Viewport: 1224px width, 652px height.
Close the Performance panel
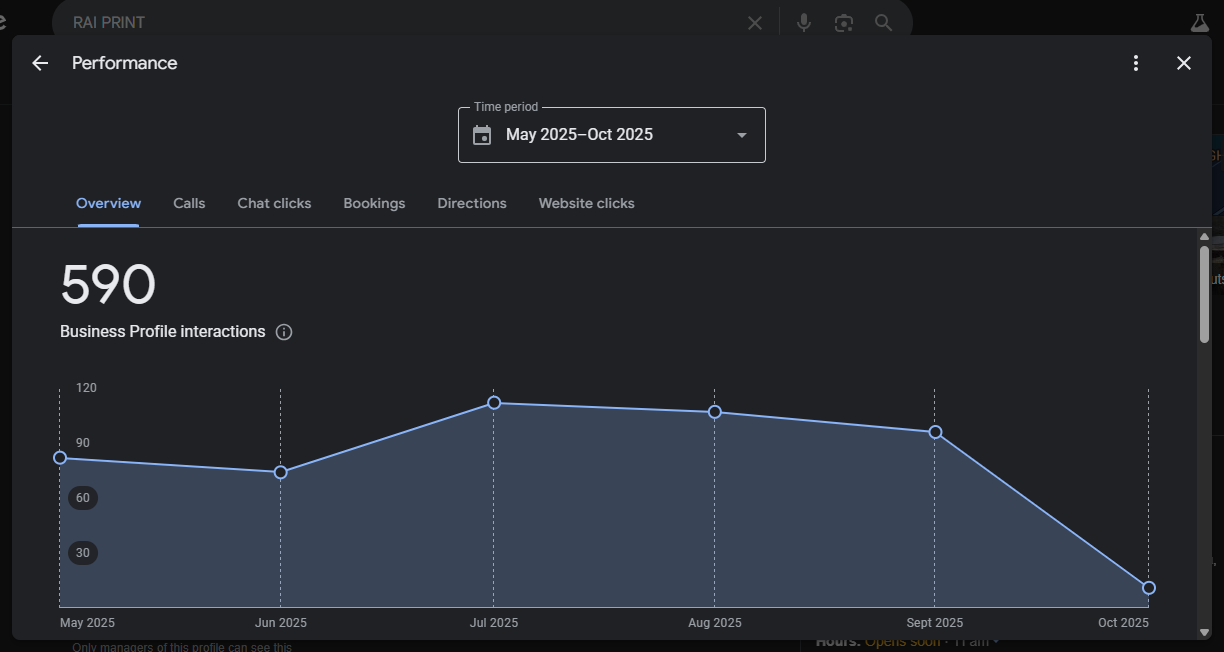pos(1184,63)
